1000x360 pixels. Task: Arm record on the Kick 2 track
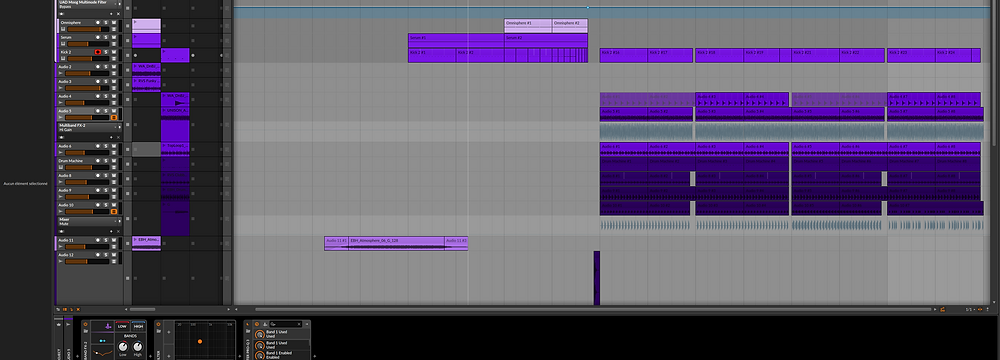[x=98, y=52]
